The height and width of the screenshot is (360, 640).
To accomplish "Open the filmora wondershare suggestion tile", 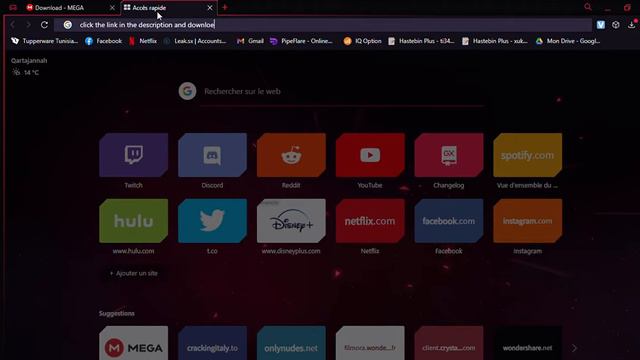I will point(370,343).
